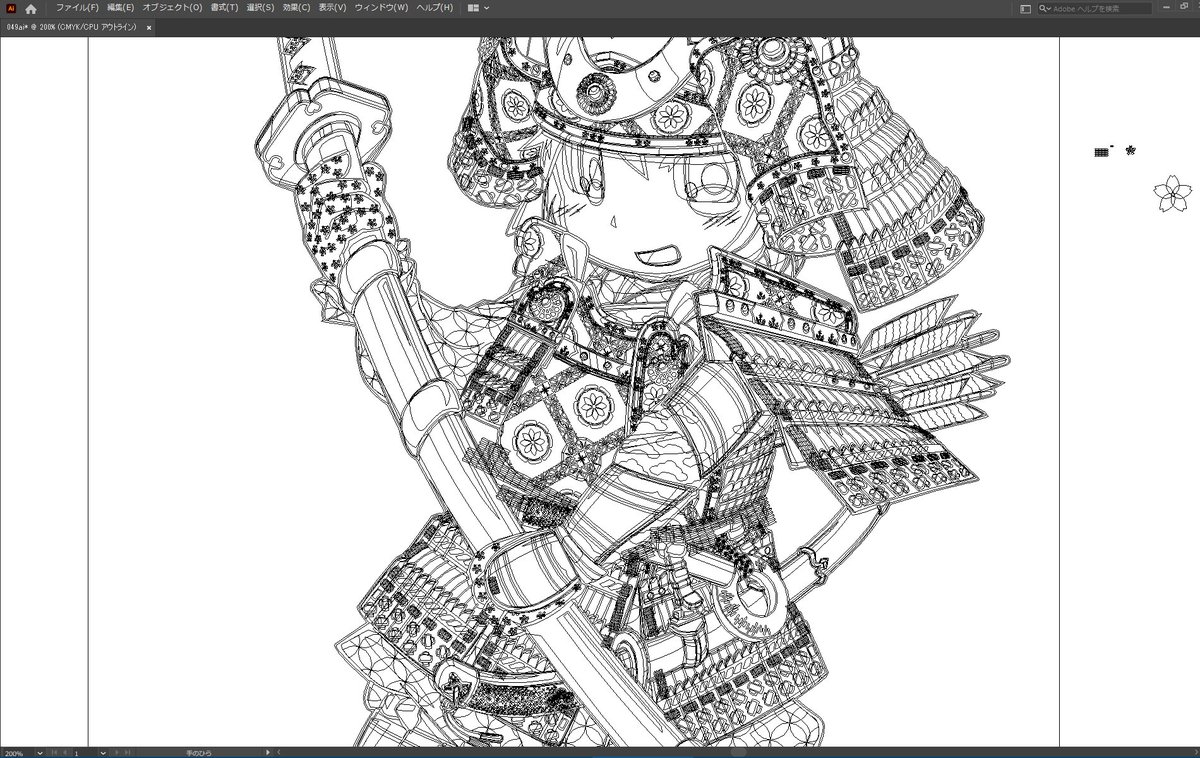The width and height of the screenshot is (1200, 758).
Task: Go to the first artboard
Action: (x=55, y=752)
